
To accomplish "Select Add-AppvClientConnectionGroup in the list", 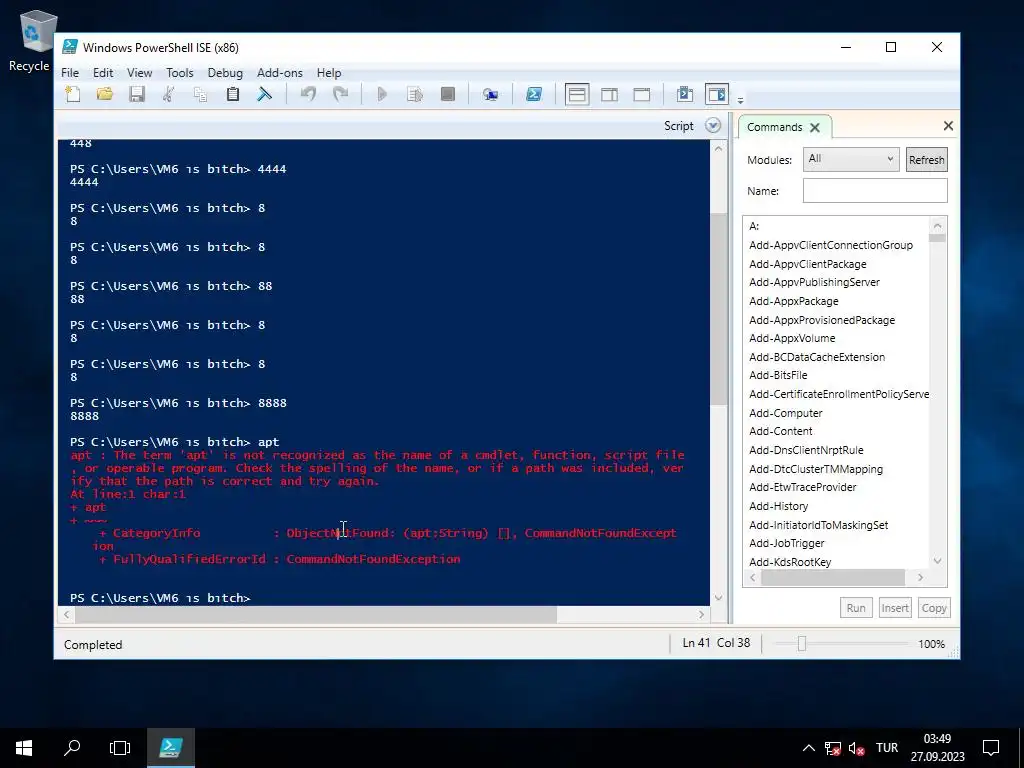I will pyautogui.click(x=831, y=246).
